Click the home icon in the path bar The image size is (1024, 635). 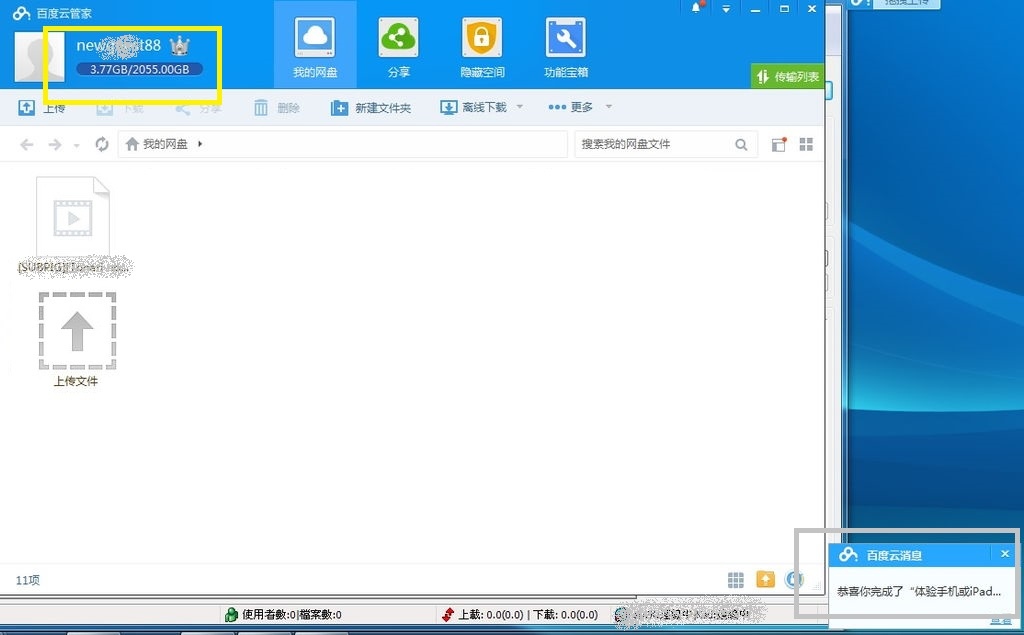132,144
